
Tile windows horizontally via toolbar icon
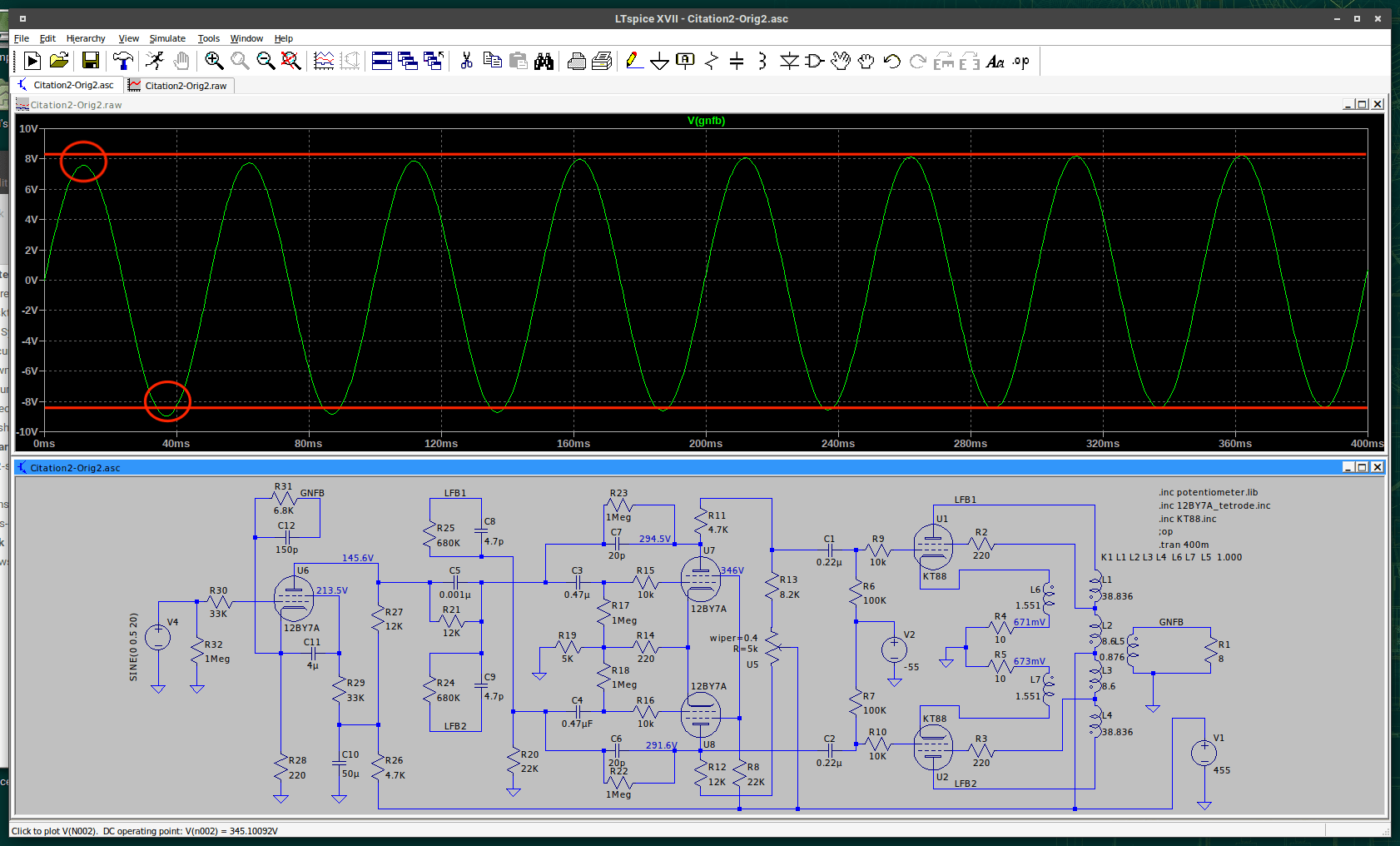pos(382,61)
